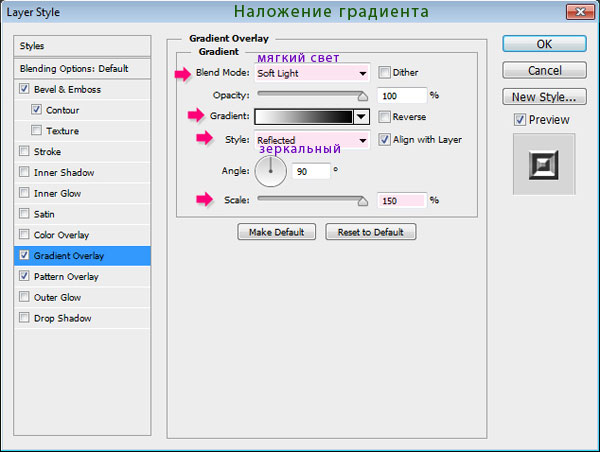
Task: Select Styles in the left list
Action: point(82,46)
